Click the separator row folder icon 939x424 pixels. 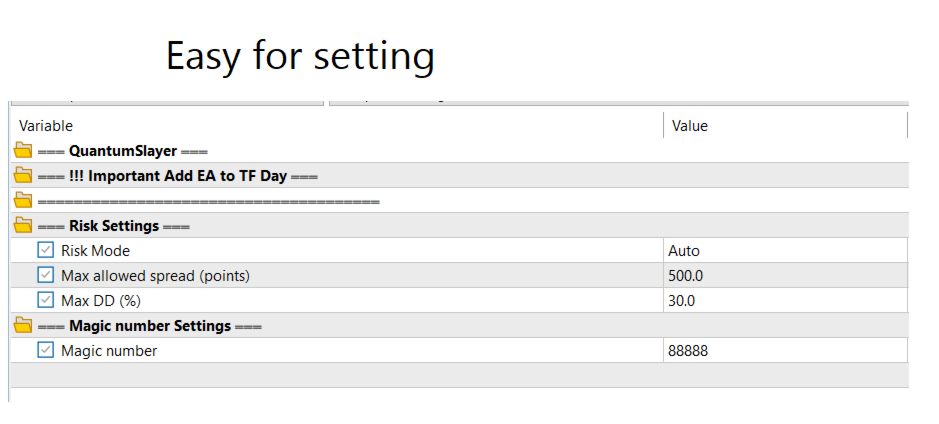coord(23,201)
